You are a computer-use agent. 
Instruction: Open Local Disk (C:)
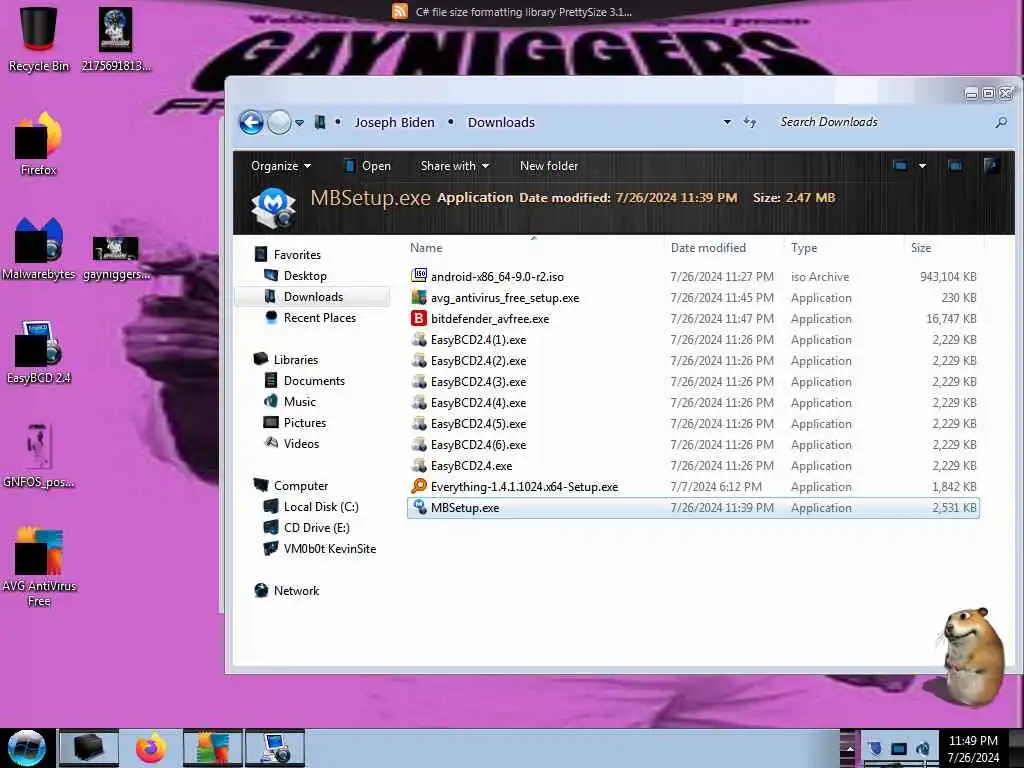click(x=321, y=507)
